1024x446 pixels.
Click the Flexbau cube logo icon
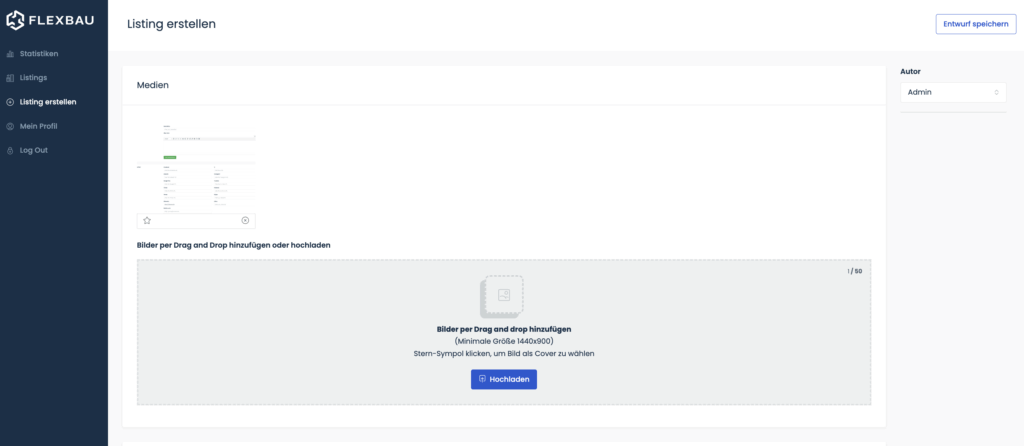click(15, 21)
